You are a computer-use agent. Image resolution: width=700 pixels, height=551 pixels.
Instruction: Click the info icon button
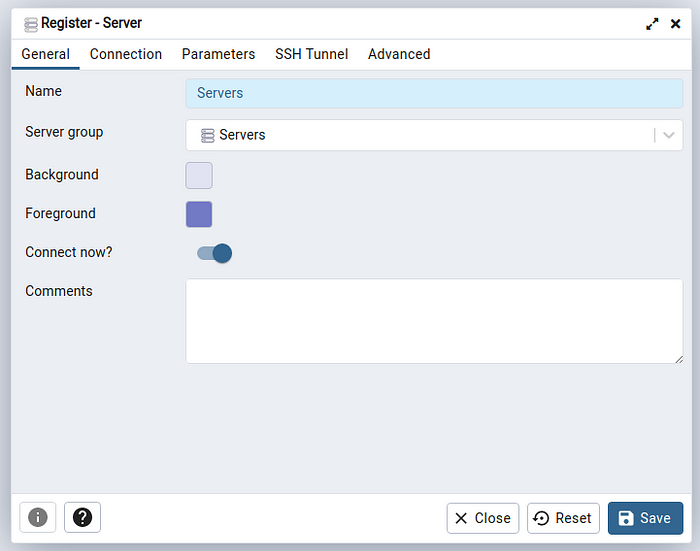coord(38,518)
